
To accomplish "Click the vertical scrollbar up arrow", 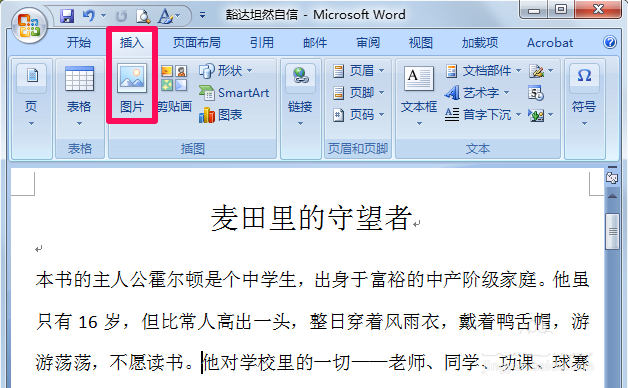I will [x=612, y=196].
